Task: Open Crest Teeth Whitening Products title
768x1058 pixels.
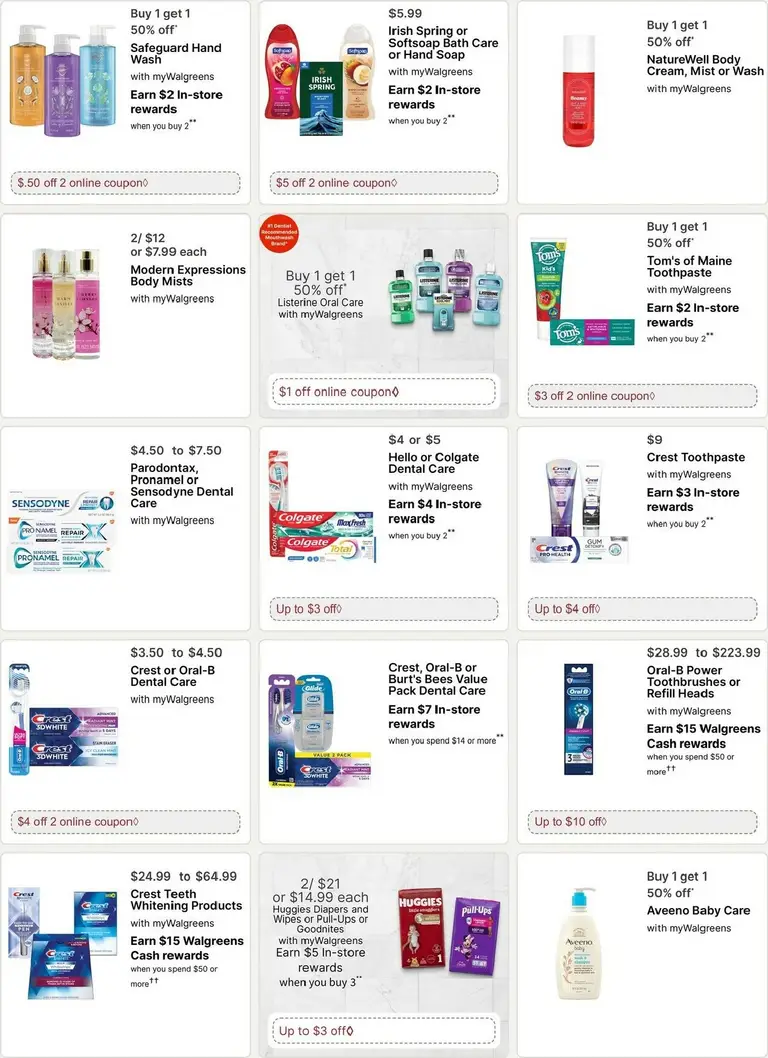Action: pyautogui.click(x=186, y=900)
